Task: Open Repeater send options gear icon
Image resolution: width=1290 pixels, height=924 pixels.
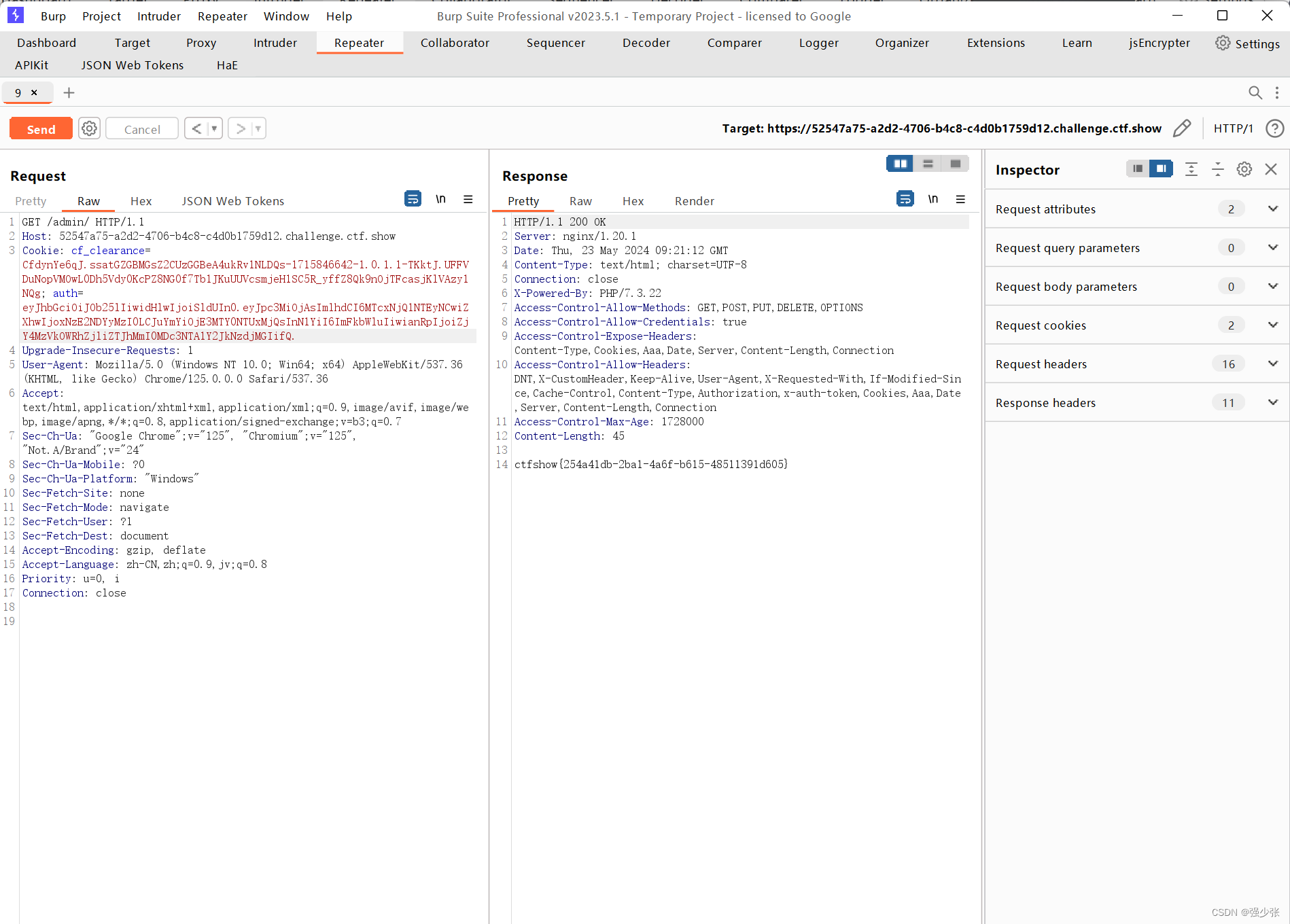Action: 89,128
